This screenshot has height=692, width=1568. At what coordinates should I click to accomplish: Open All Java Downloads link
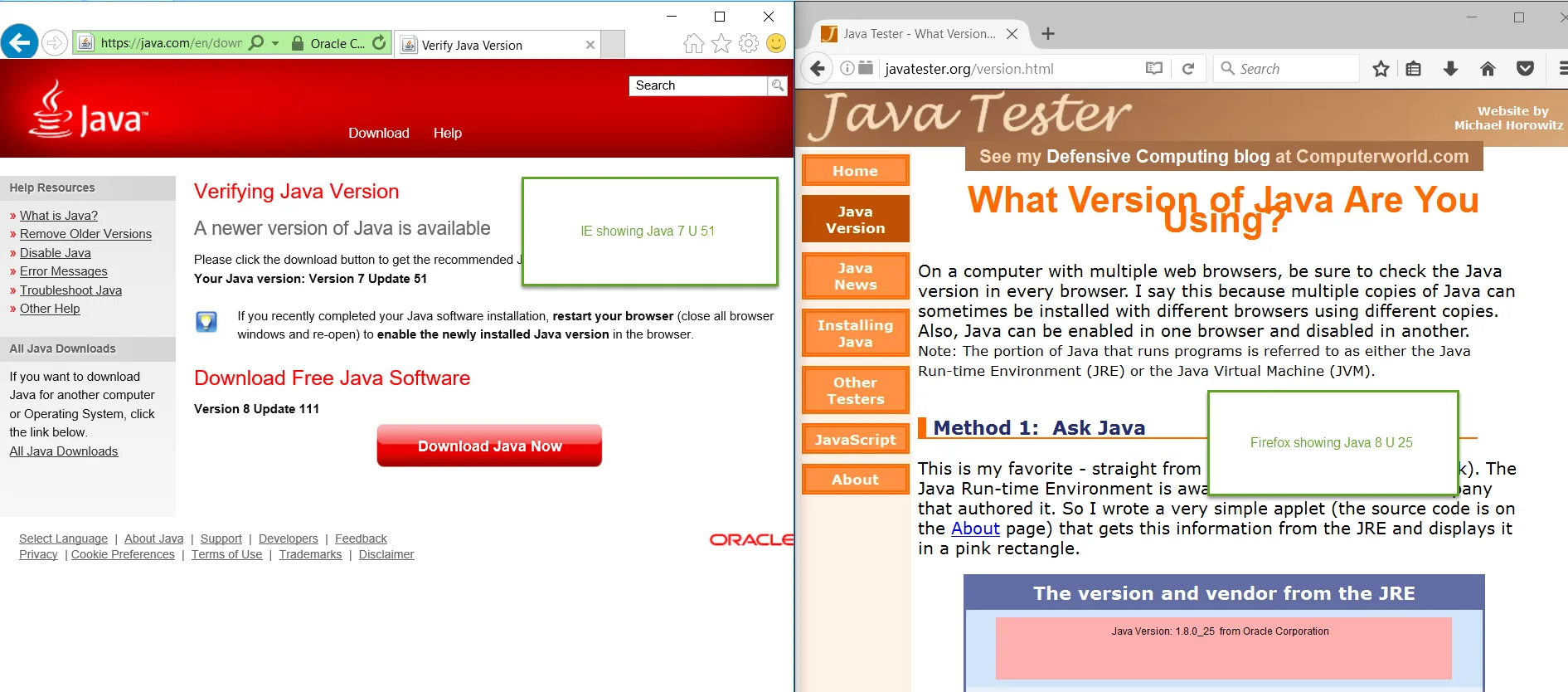click(x=64, y=451)
